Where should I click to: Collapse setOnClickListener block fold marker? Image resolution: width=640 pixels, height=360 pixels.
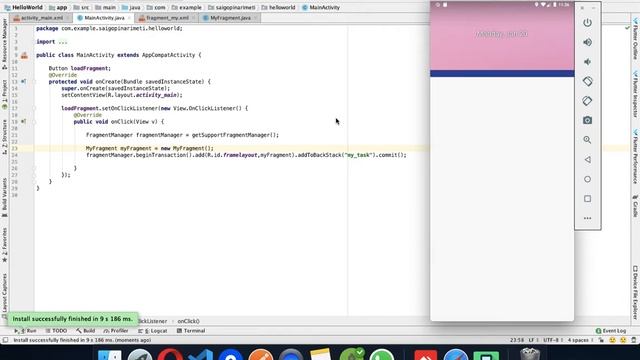click(34, 108)
